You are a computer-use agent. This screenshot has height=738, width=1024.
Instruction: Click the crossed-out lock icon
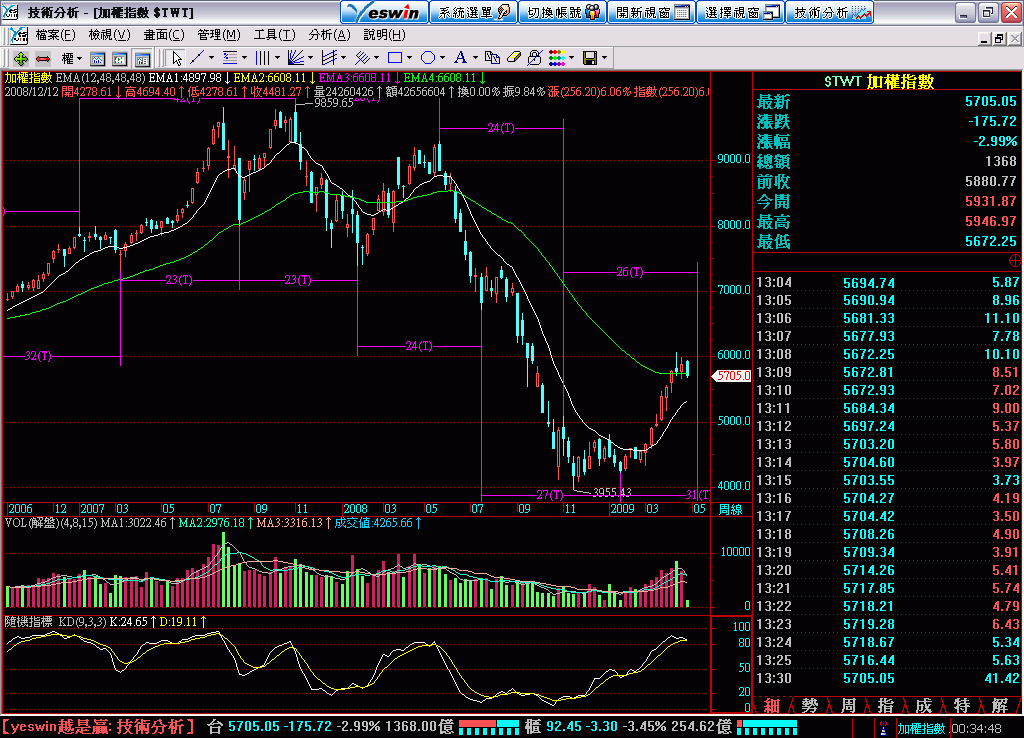(x=535, y=58)
